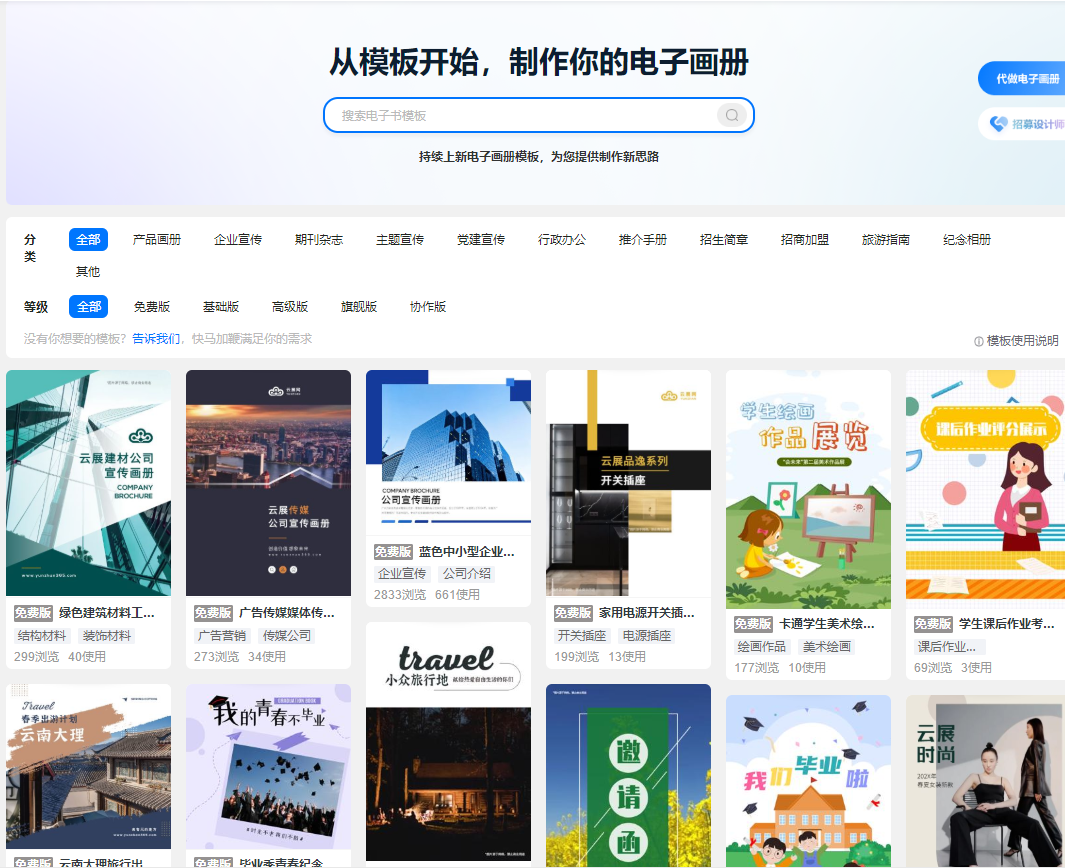This screenshot has width=1065, height=868.
Task: Select the 企业宣传 category filter
Action: coord(239,240)
